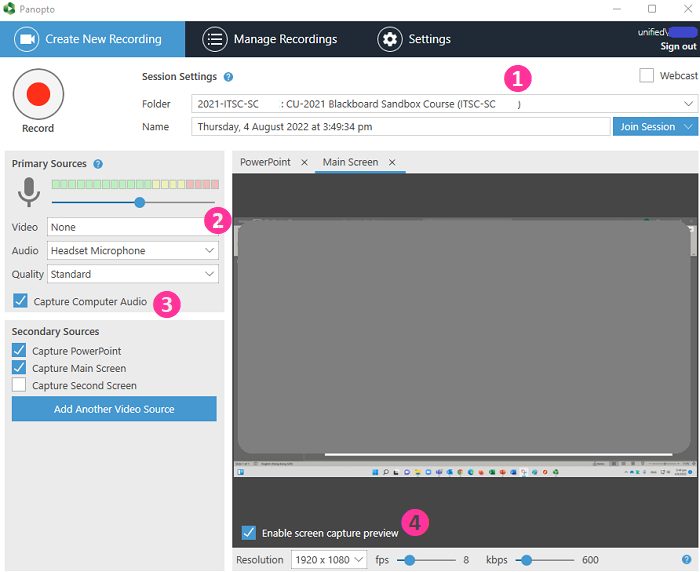Click the Main Screen capture preview

pyautogui.click(x=465, y=347)
